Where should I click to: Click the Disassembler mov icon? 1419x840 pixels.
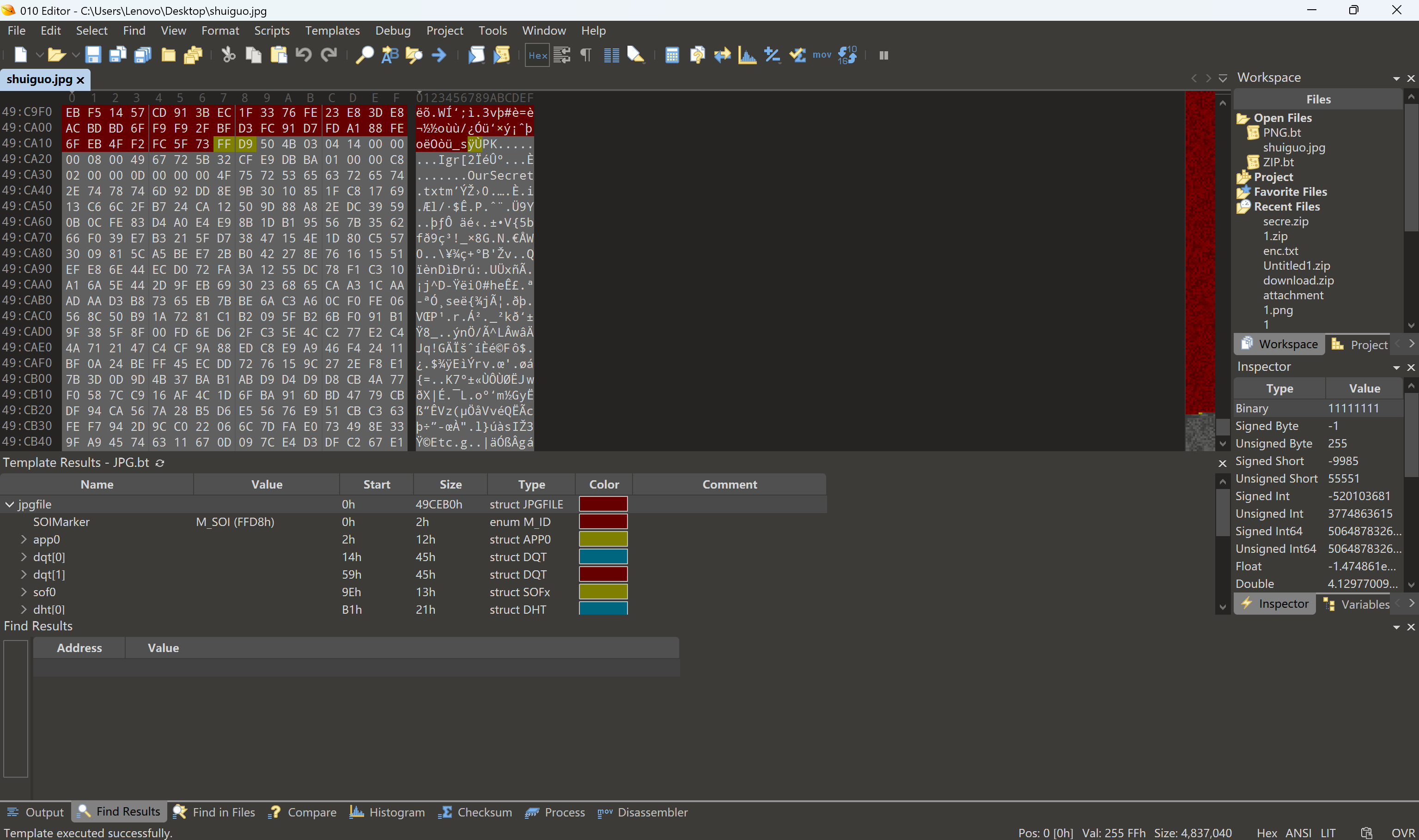click(822, 55)
